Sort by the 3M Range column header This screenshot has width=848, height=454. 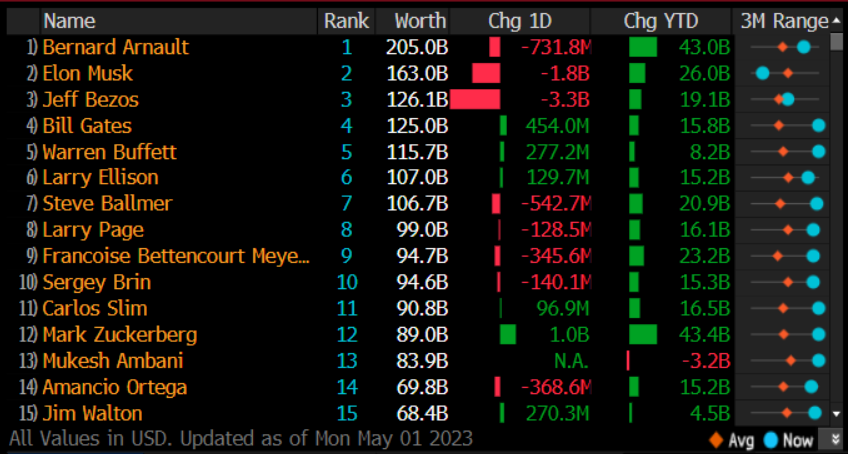pyautogui.click(x=784, y=21)
